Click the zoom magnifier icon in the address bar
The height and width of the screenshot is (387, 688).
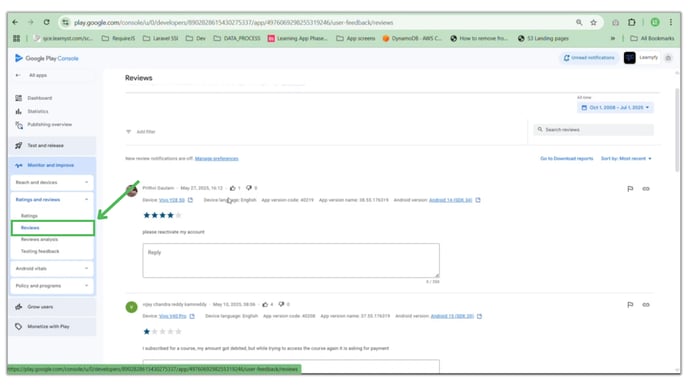579,22
